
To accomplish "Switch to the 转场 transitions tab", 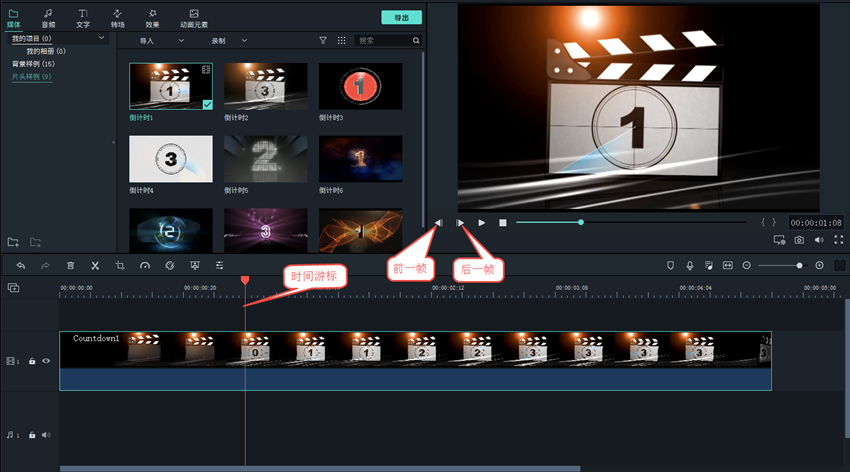I will pyautogui.click(x=117, y=17).
